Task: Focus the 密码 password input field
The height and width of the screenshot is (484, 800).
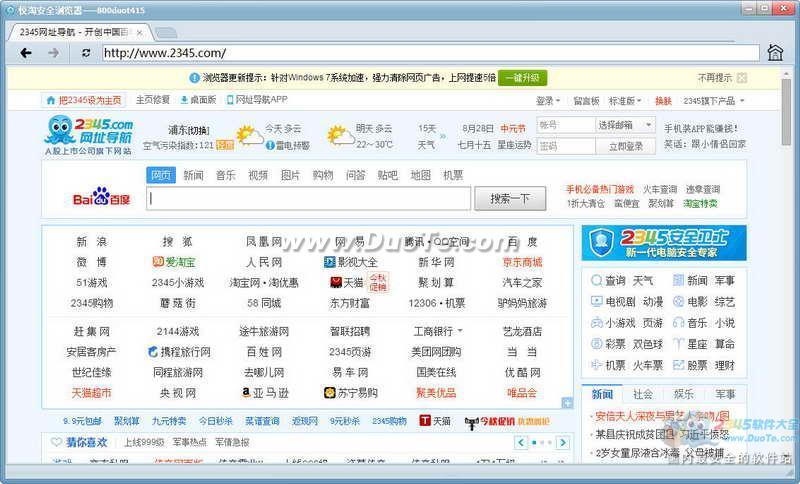Action: tap(566, 146)
